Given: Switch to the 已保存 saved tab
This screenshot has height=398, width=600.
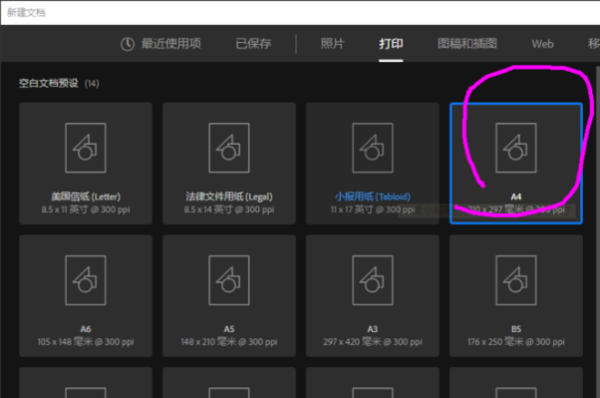Looking at the screenshot, I should 253,44.
